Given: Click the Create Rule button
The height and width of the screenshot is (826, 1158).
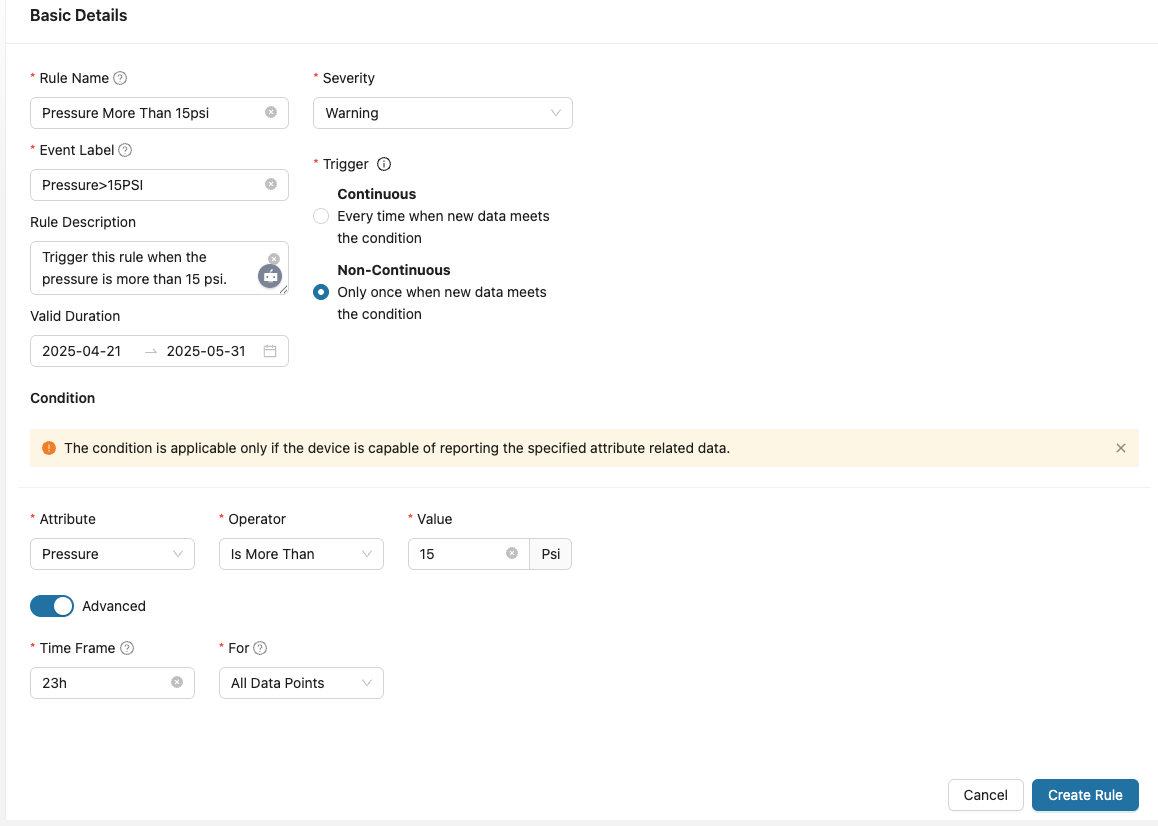Looking at the screenshot, I should tap(1085, 795).
